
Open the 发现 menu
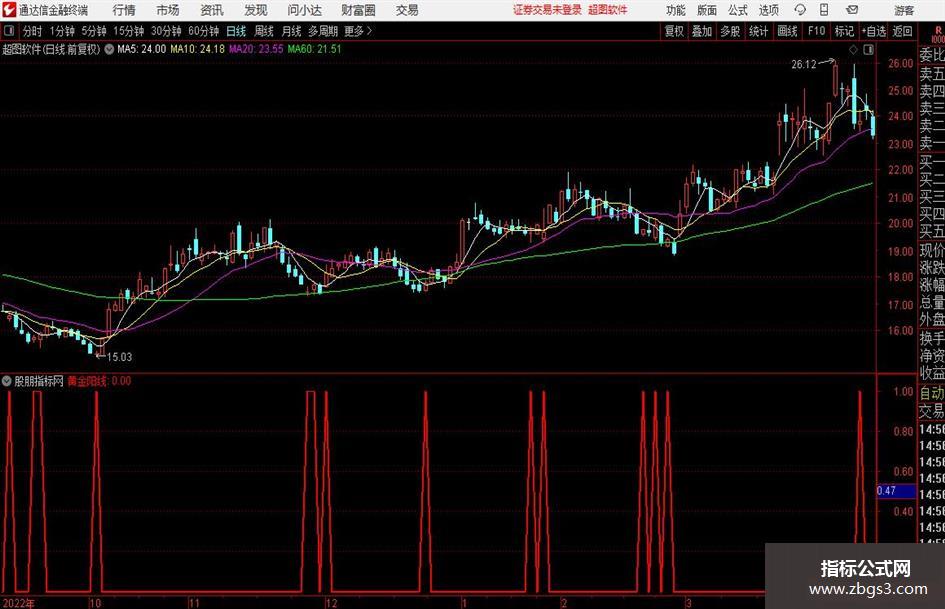point(256,10)
